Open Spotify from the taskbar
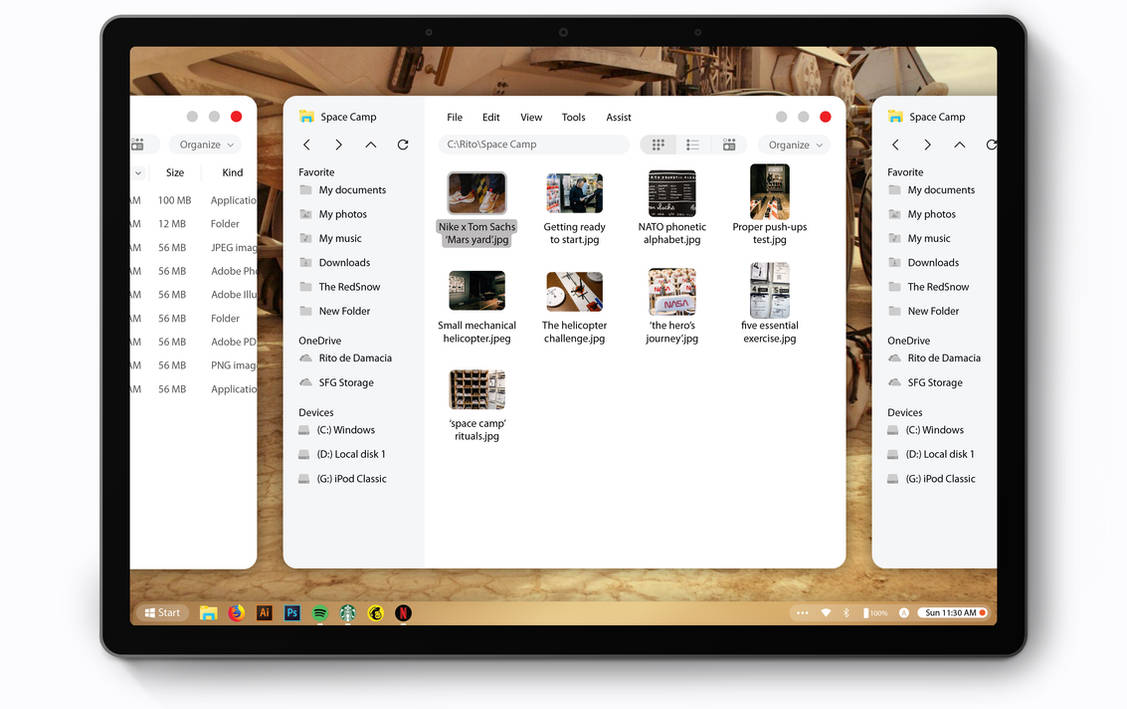The height and width of the screenshot is (709, 1127). click(320, 613)
